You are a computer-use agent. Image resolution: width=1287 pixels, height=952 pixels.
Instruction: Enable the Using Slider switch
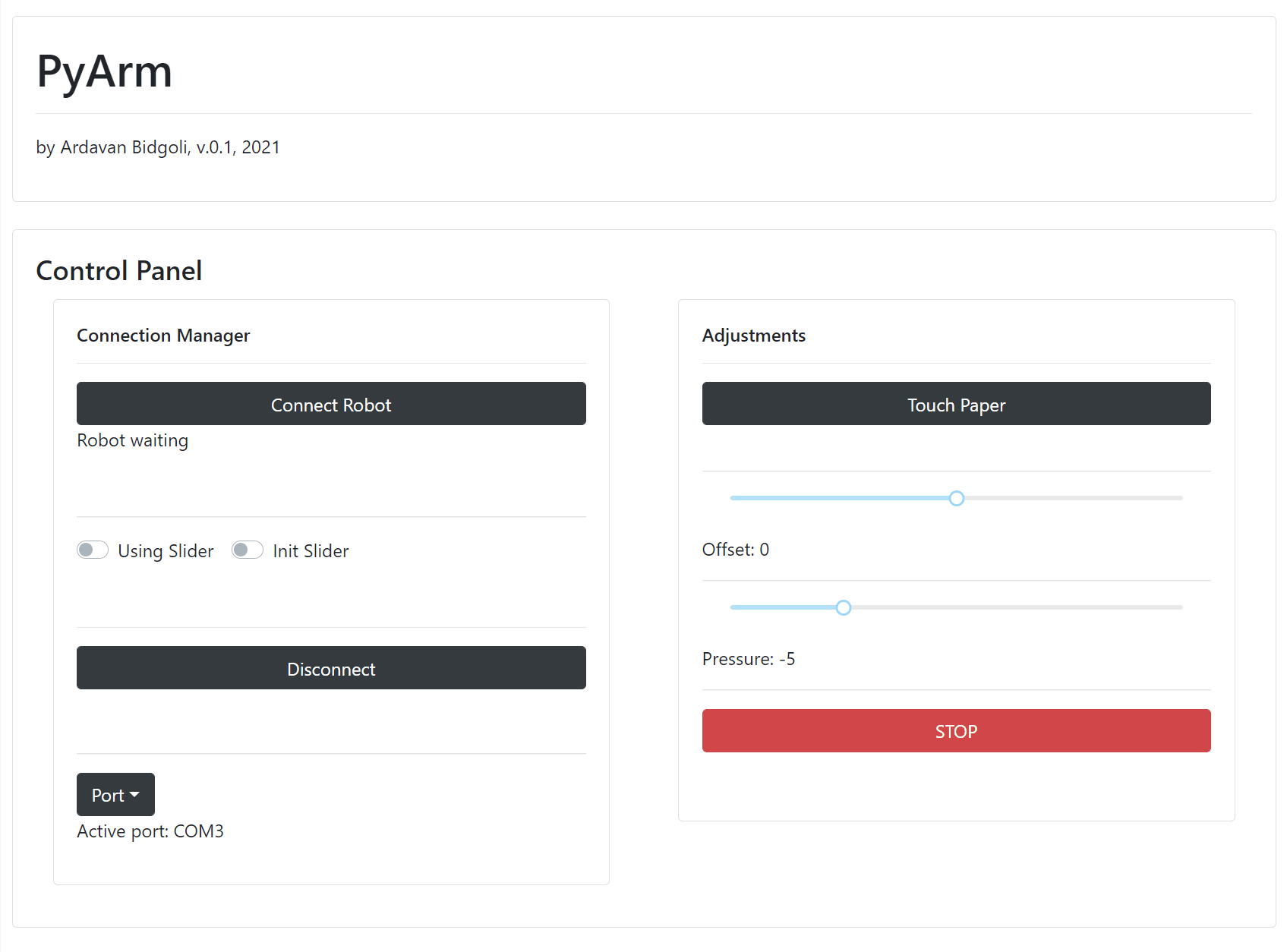(x=93, y=550)
